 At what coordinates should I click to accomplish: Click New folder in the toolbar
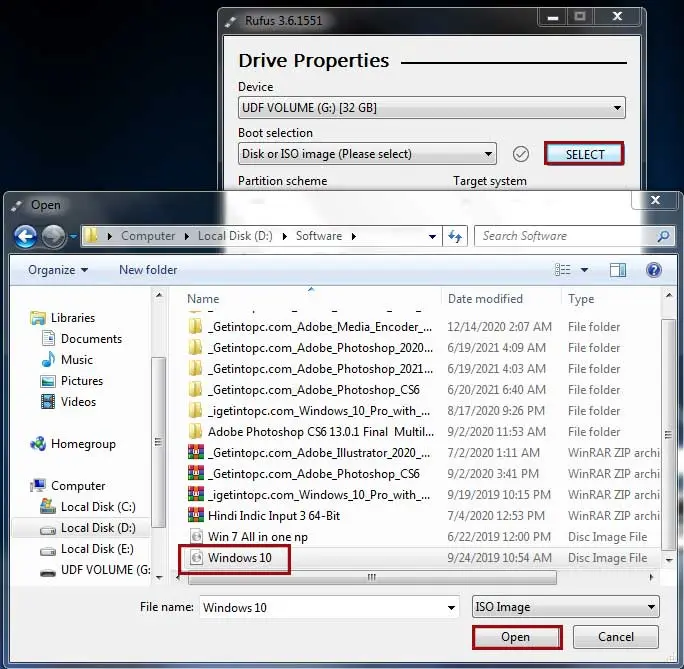148,270
